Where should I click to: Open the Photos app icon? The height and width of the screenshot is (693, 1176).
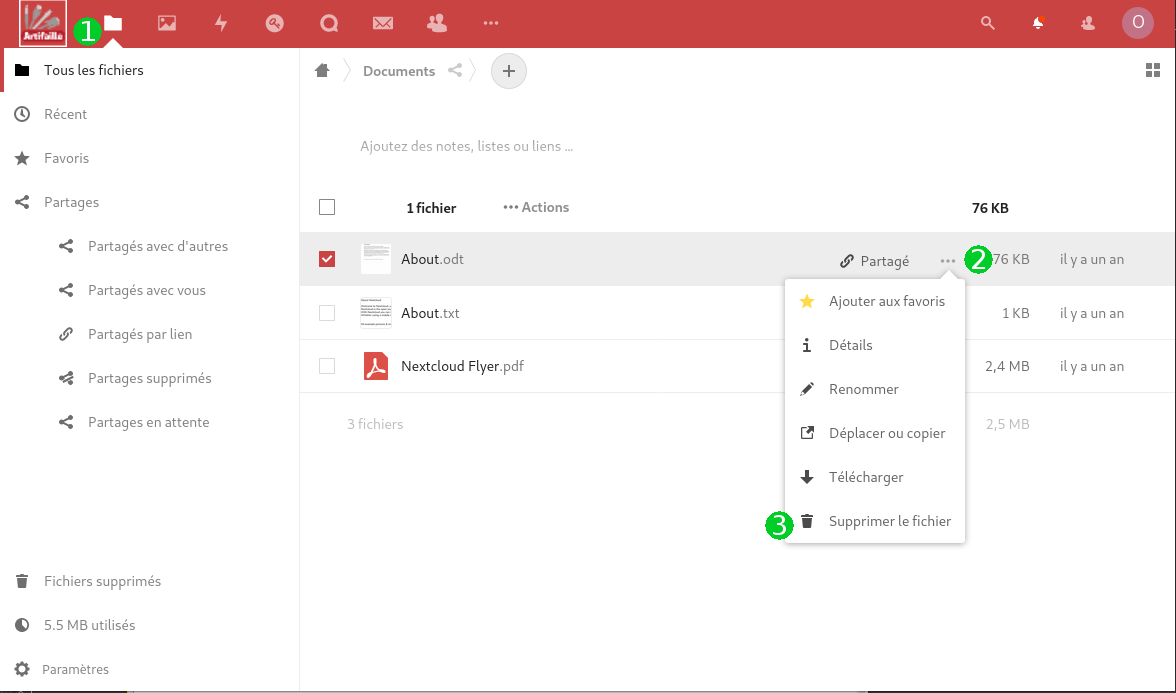[x=167, y=23]
